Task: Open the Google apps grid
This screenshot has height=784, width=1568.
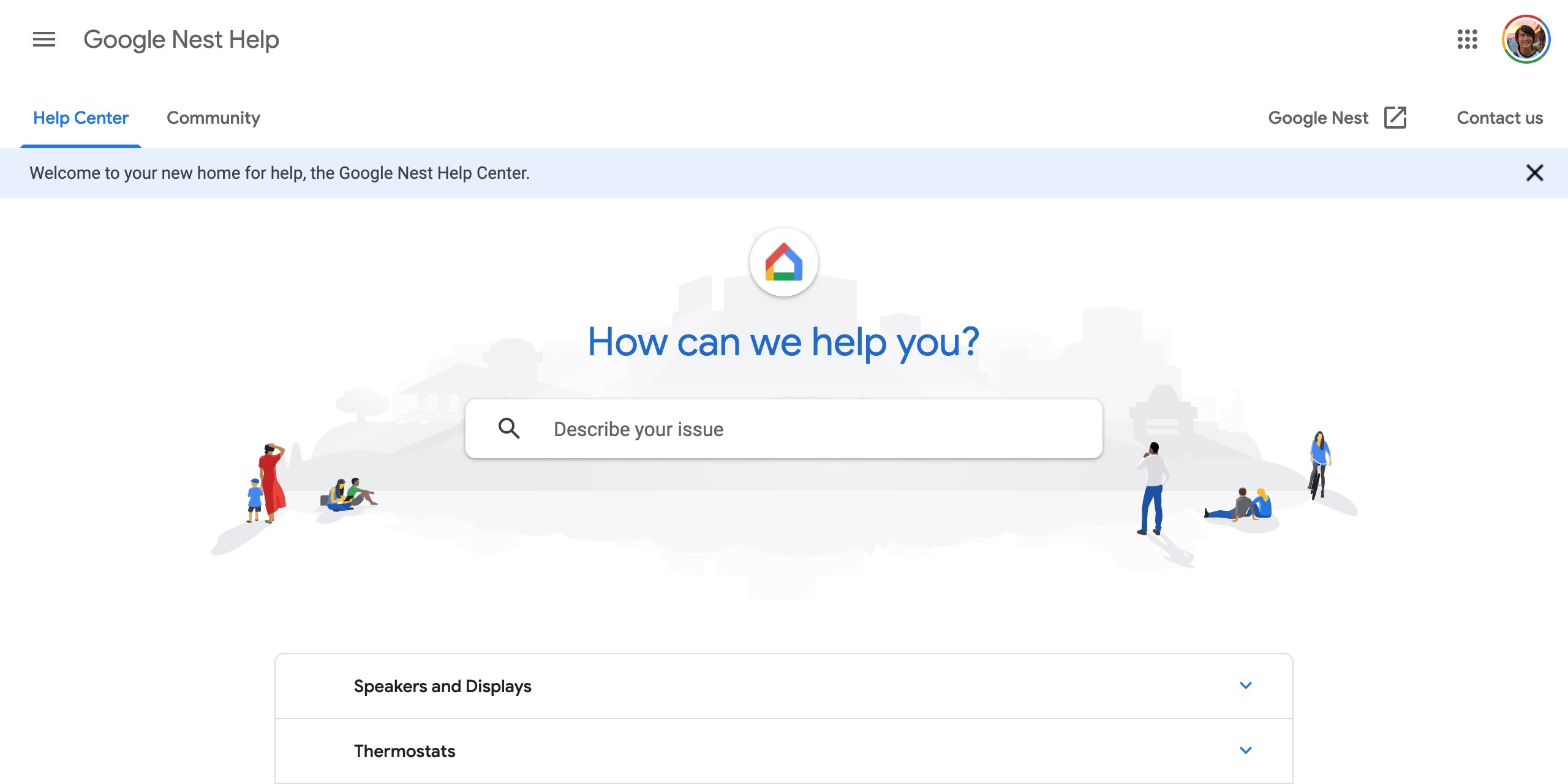Action: click(x=1467, y=40)
